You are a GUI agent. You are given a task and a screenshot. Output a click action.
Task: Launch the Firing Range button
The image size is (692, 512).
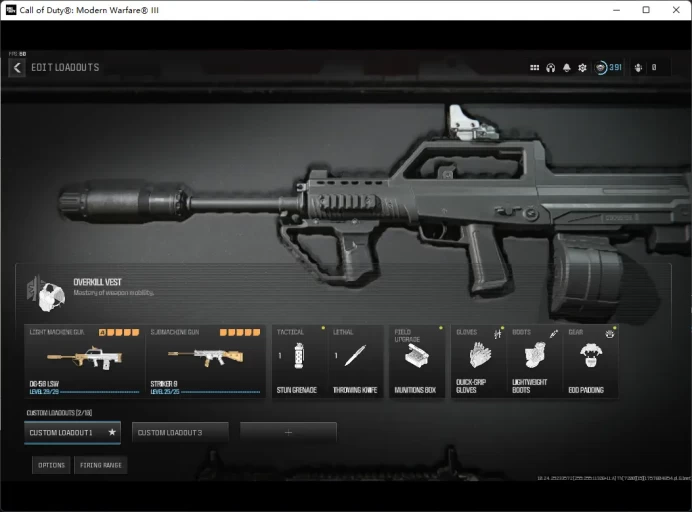click(101, 465)
